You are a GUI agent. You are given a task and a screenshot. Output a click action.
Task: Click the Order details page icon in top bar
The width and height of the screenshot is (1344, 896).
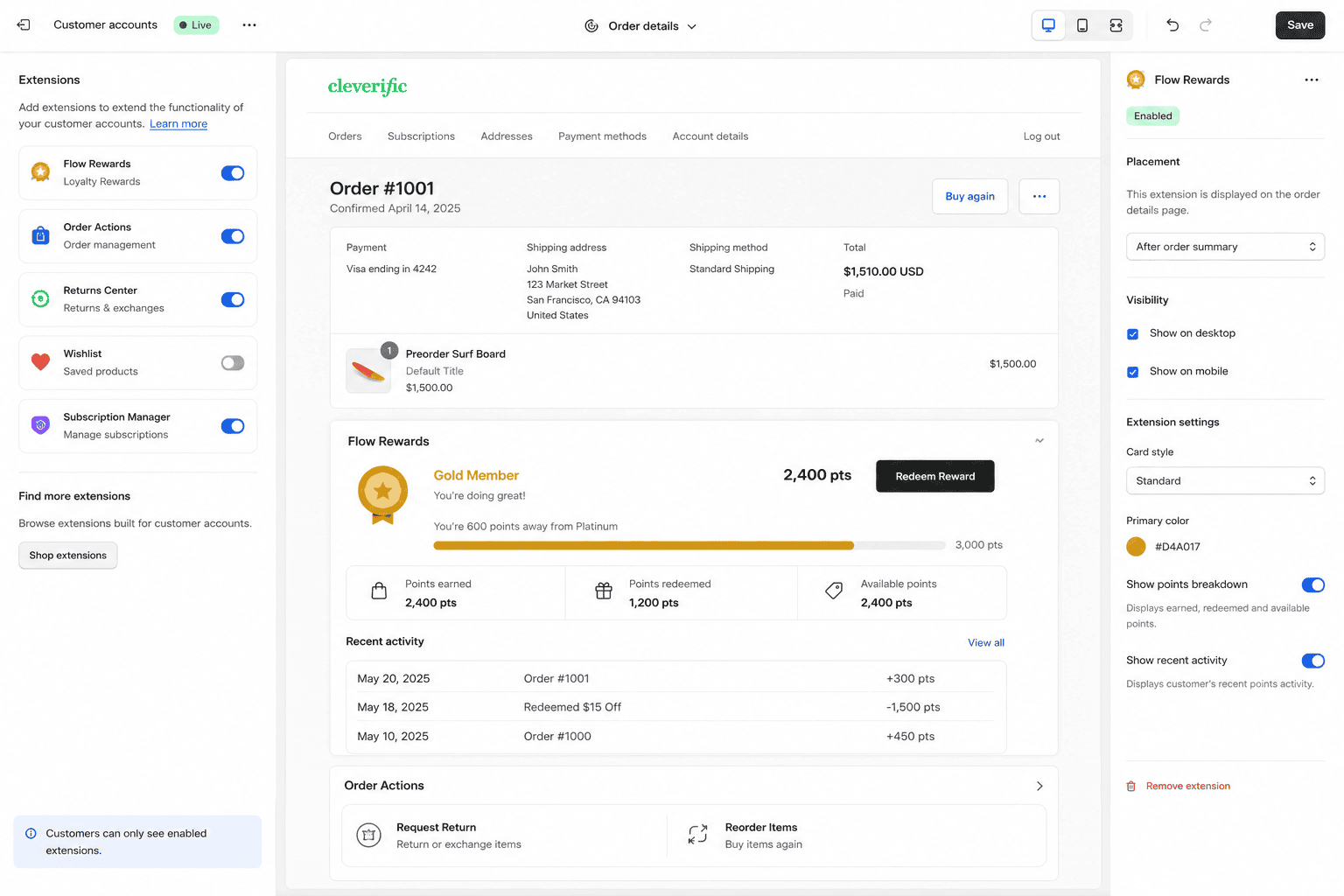(591, 26)
